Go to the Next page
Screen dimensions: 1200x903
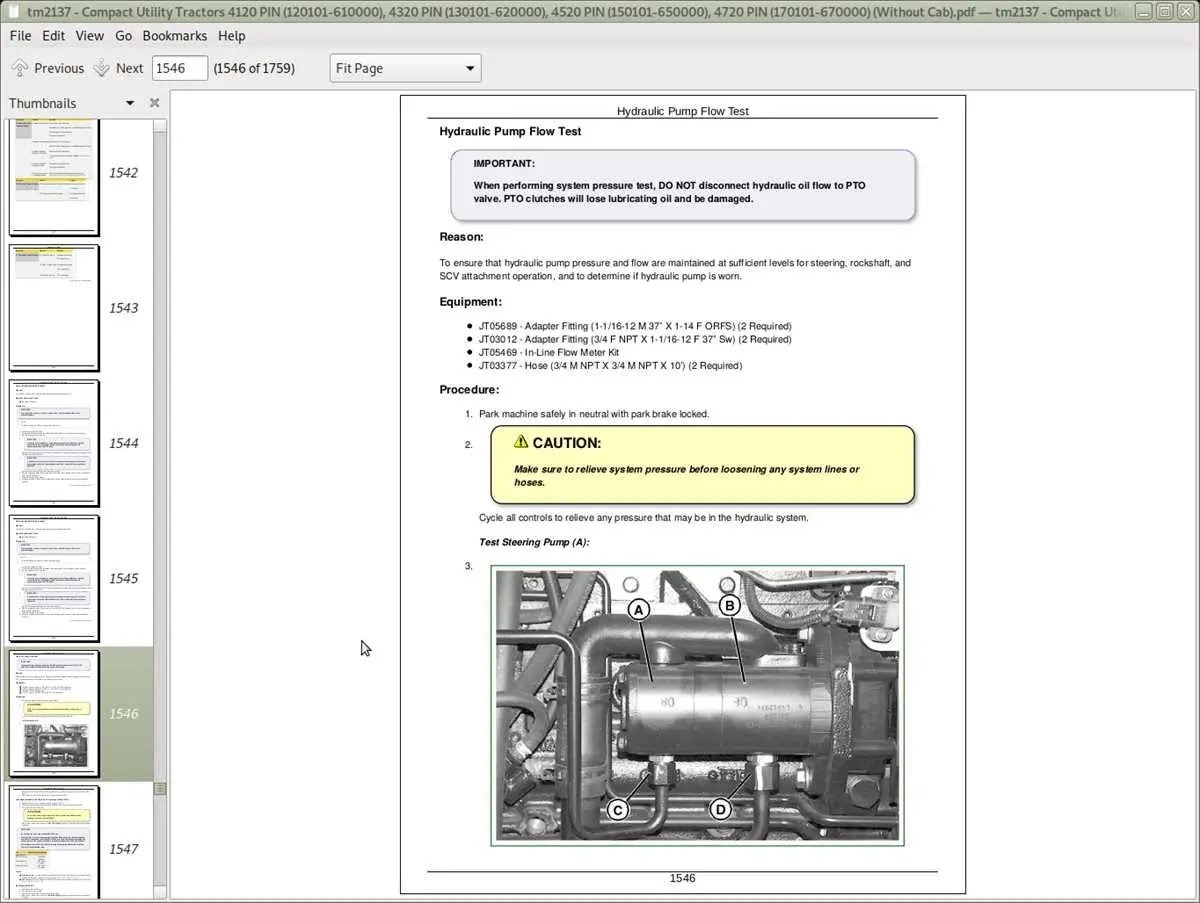pyautogui.click(x=118, y=68)
